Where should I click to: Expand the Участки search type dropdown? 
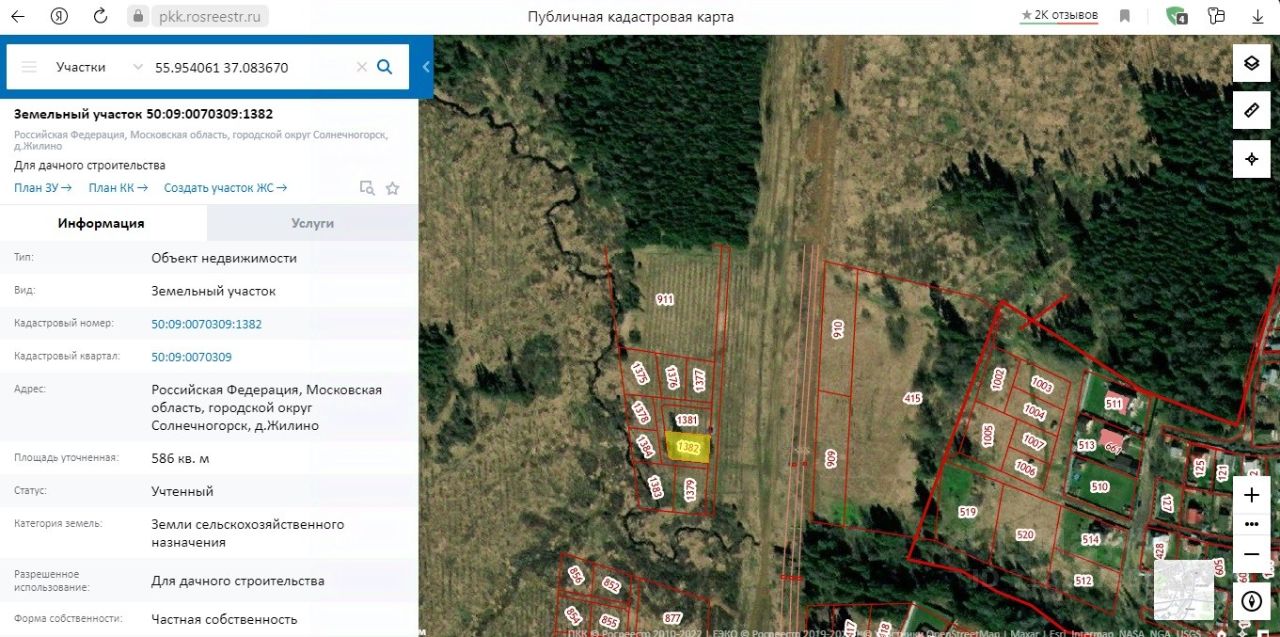(x=98, y=67)
